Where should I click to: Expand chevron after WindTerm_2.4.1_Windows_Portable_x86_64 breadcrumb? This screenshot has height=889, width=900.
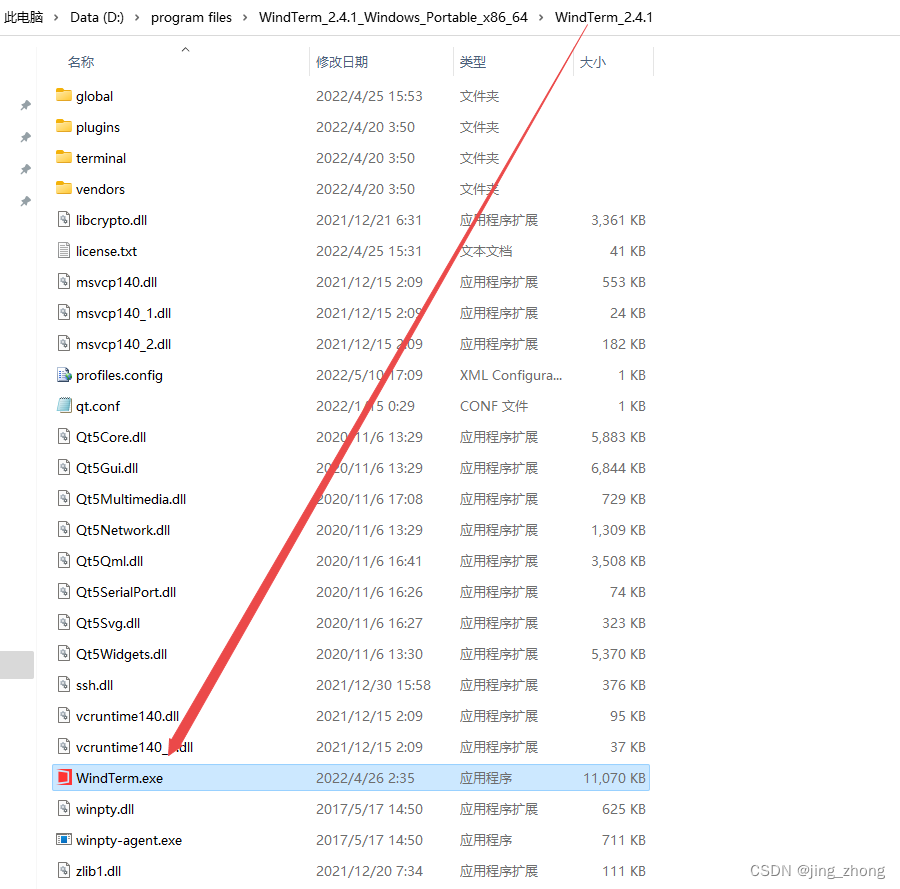[x=541, y=18]
